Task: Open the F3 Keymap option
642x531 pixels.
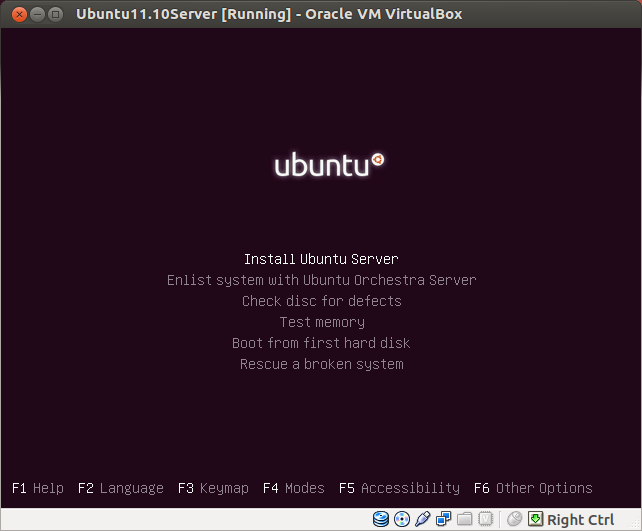Action: (x=213, y=488)
